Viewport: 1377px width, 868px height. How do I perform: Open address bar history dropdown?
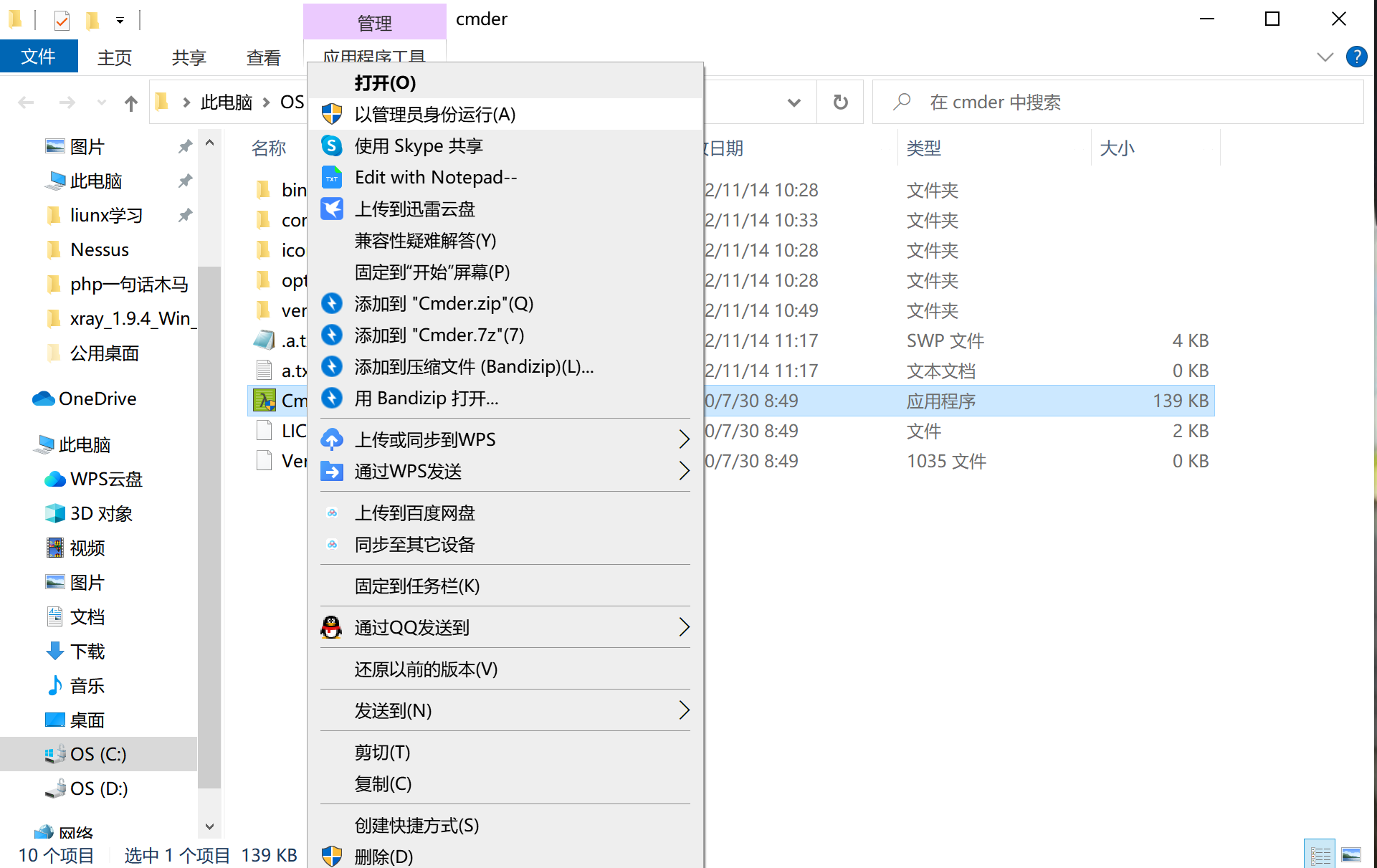(794, 102)
